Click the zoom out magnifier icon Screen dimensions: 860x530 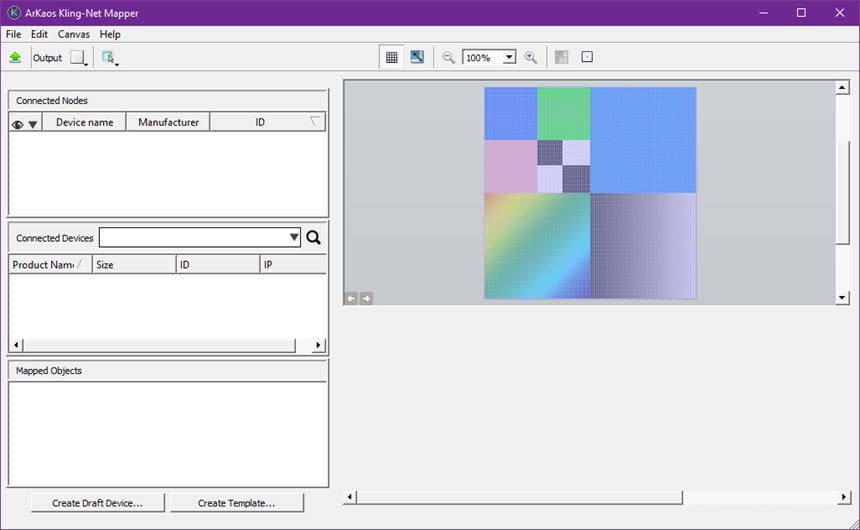(448, 57)
